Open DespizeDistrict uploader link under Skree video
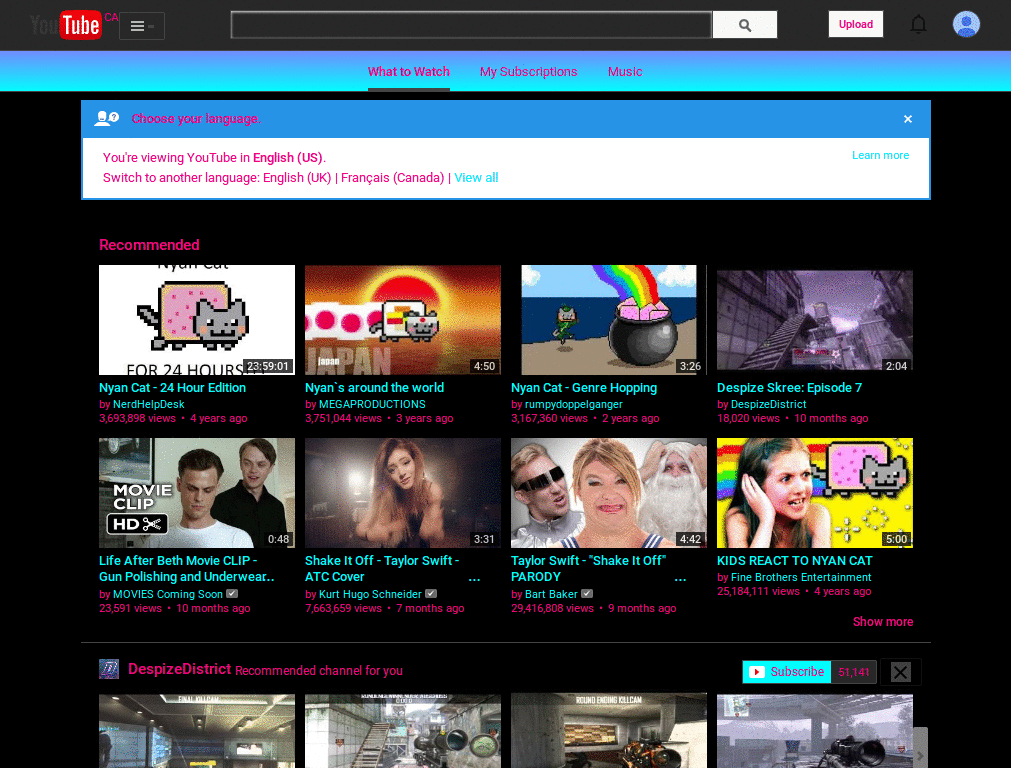This screenshot has height=768, width=1024. (769, 405)
